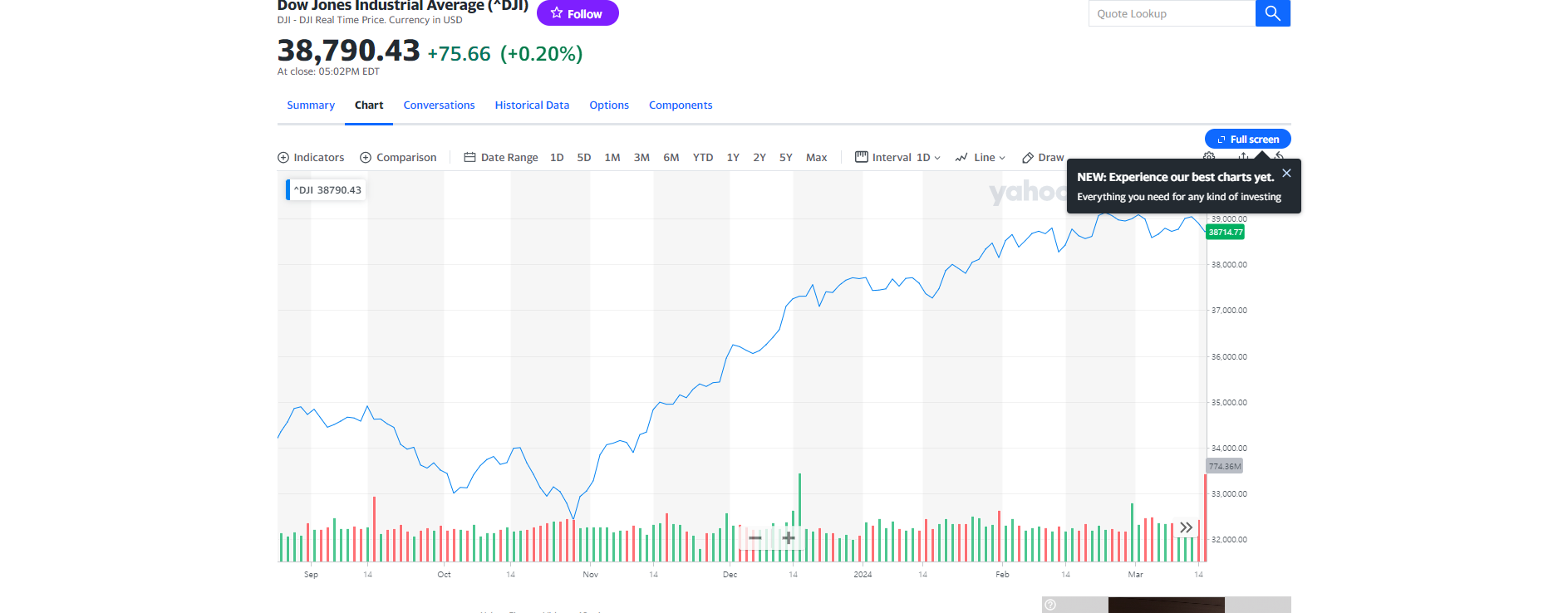The height and width of the screenshot is (613, 1568).
Task: Click the double-arrow jump to latest icon
Action: click(x=1187, y=527)
